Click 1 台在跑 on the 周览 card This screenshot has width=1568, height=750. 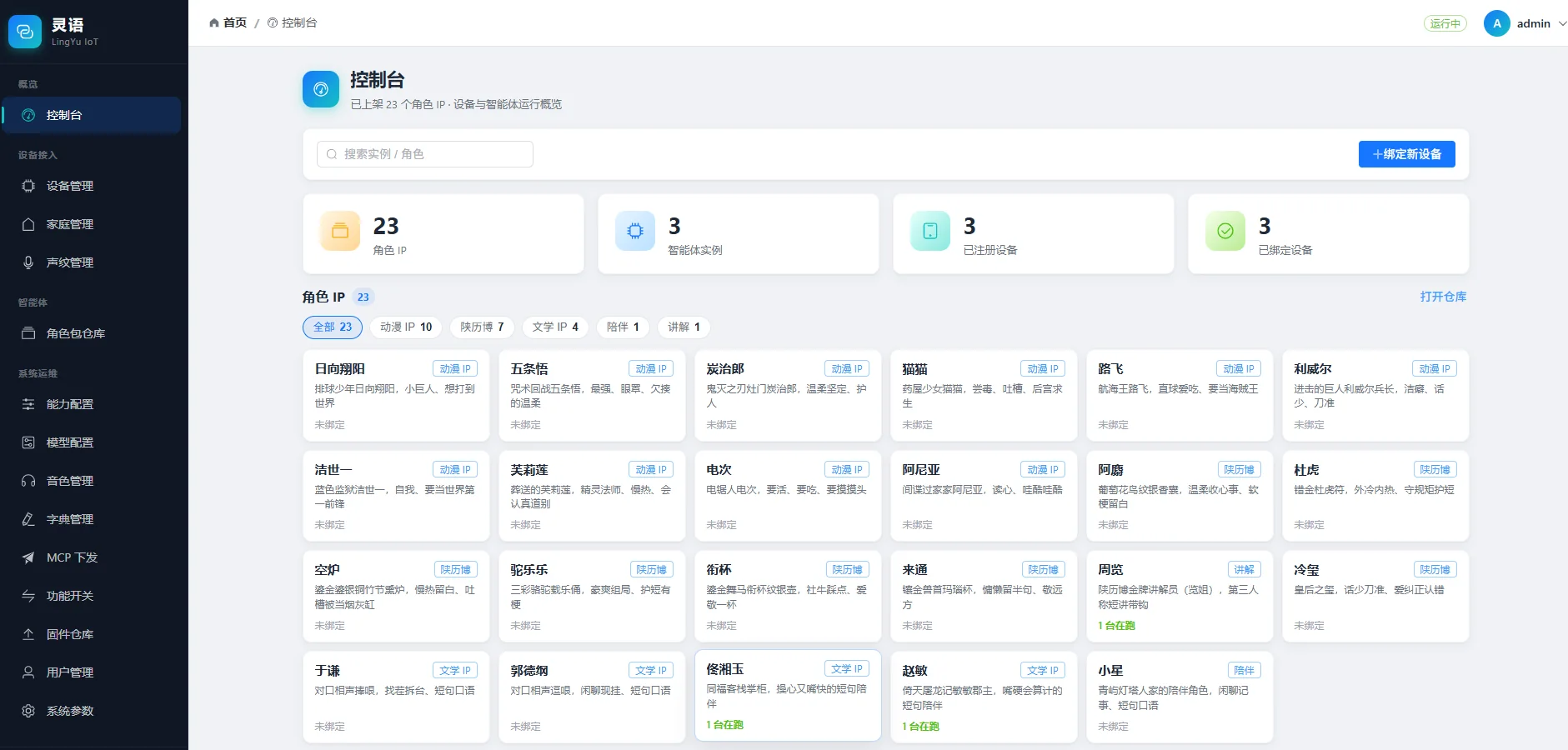point(1116,626)
